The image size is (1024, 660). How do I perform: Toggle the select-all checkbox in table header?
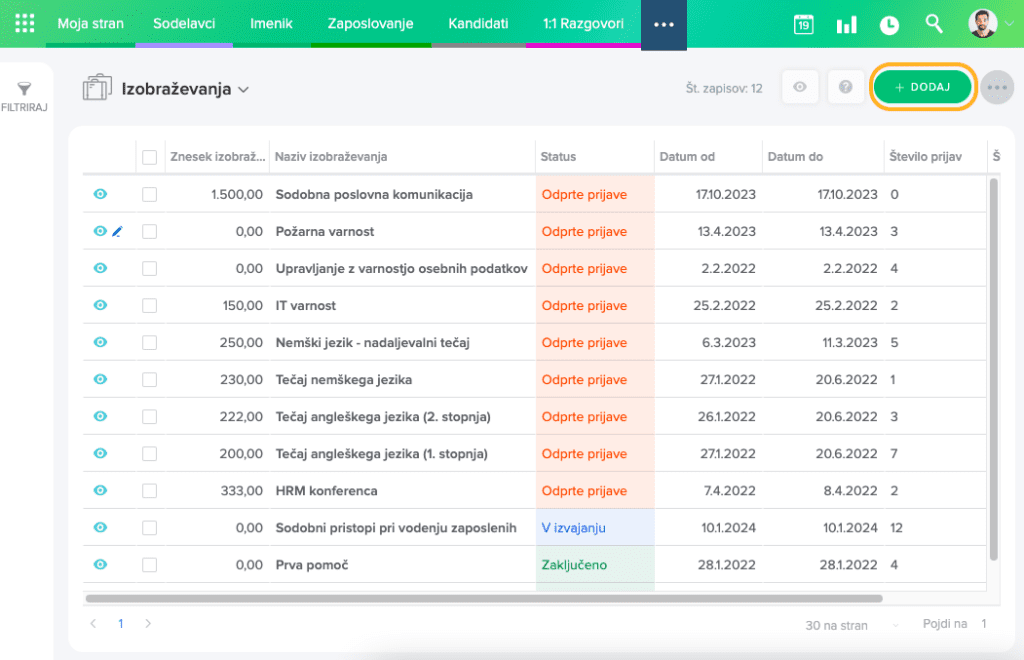click(149, 157)
